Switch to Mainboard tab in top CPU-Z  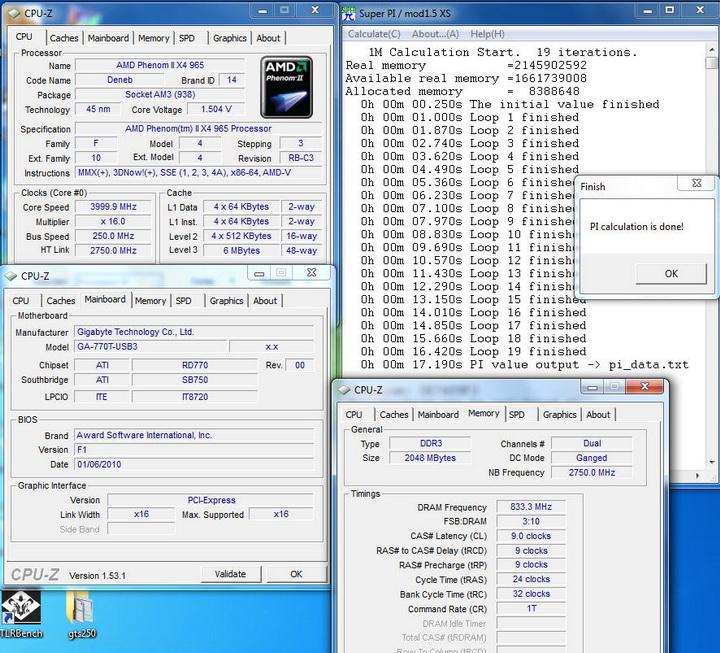[108, 38]
